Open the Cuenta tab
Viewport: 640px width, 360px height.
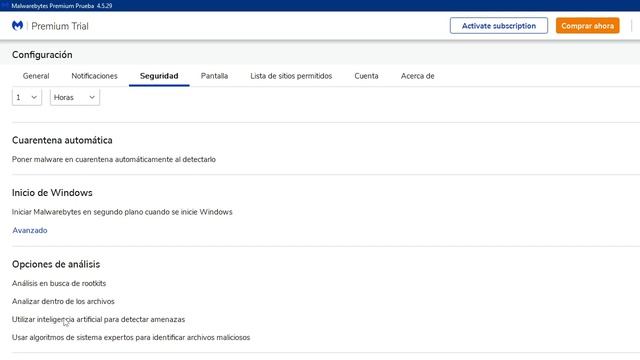coord(366,76)
